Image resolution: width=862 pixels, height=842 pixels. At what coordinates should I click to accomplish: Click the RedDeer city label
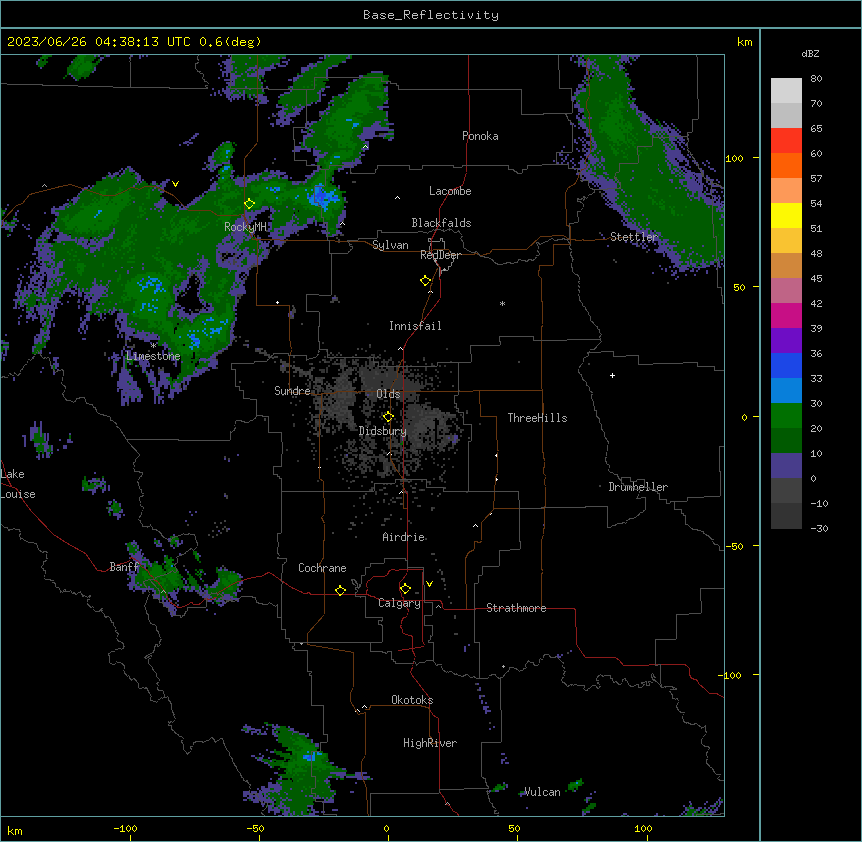440,255
